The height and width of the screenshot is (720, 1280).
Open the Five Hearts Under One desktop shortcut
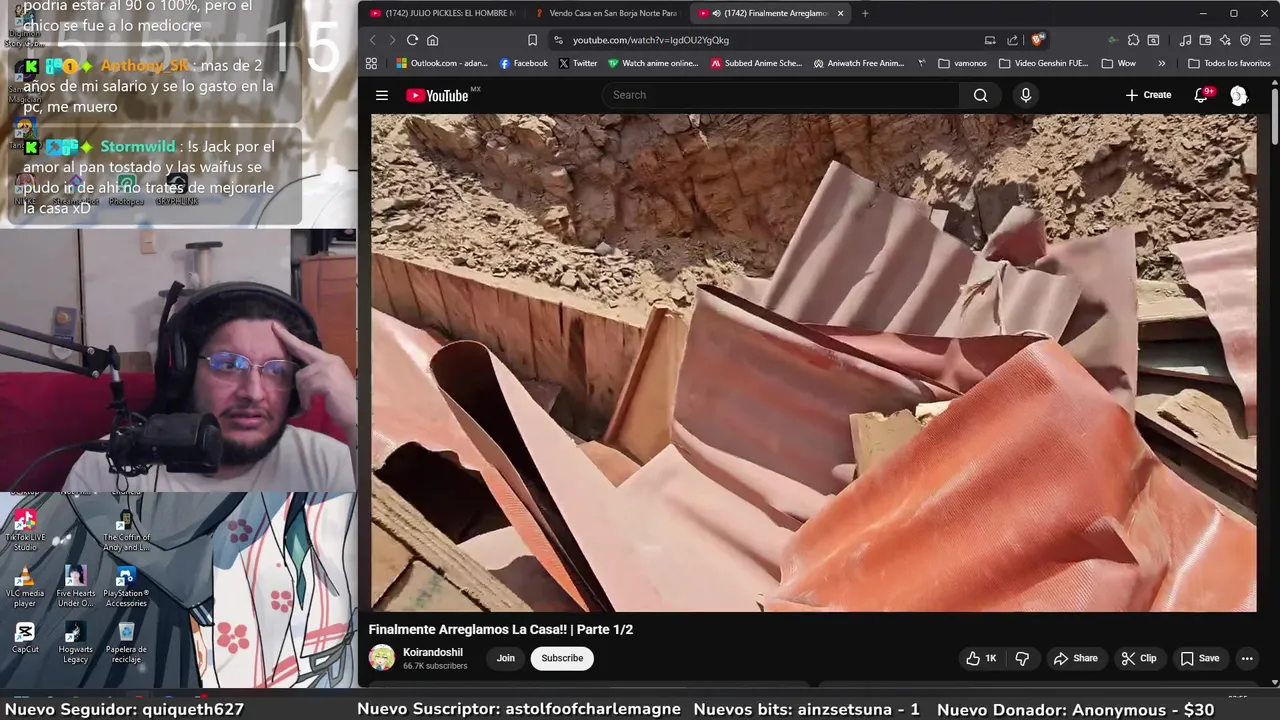[x=75, y=587]
